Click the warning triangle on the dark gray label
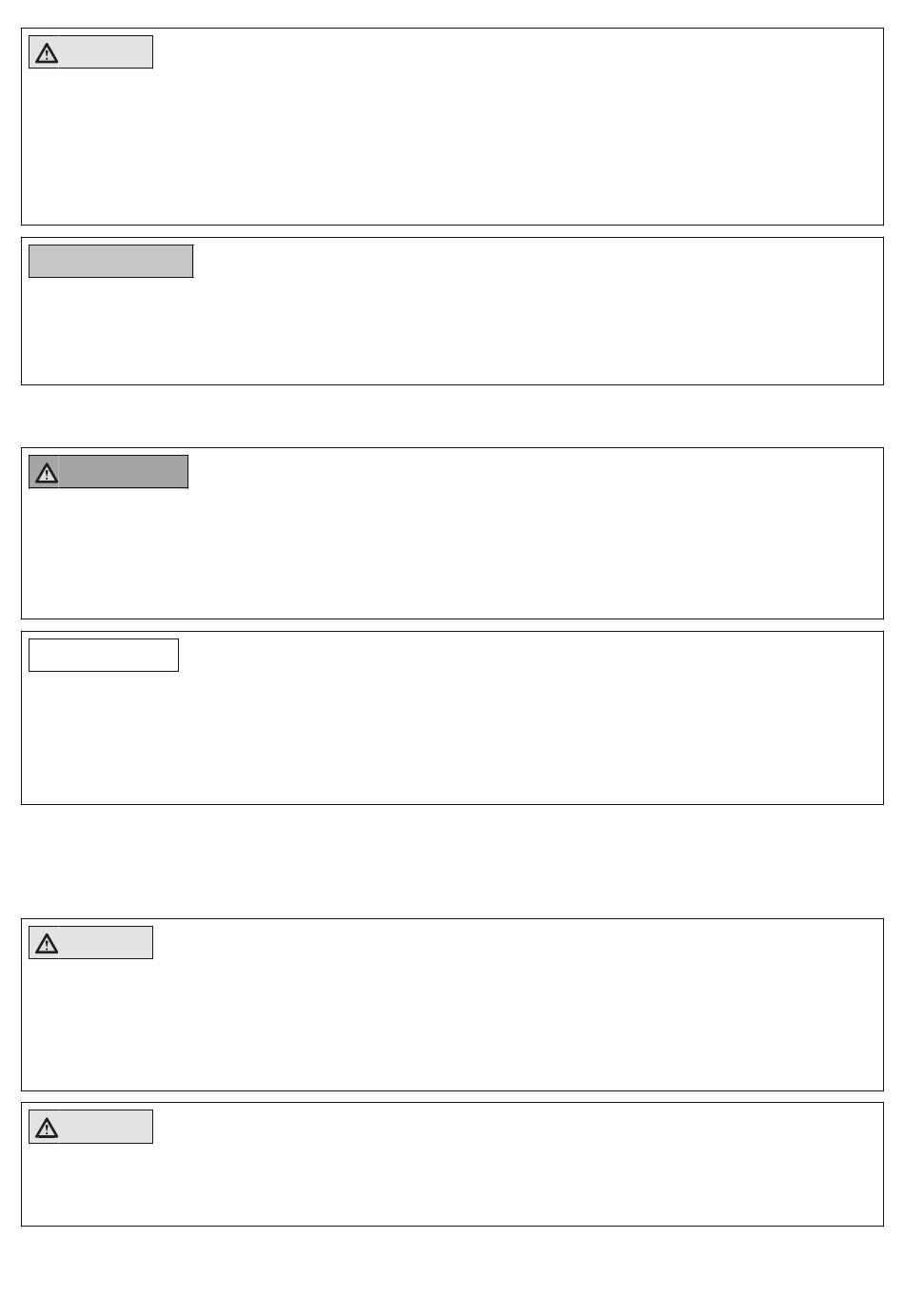 click(47, 473)
